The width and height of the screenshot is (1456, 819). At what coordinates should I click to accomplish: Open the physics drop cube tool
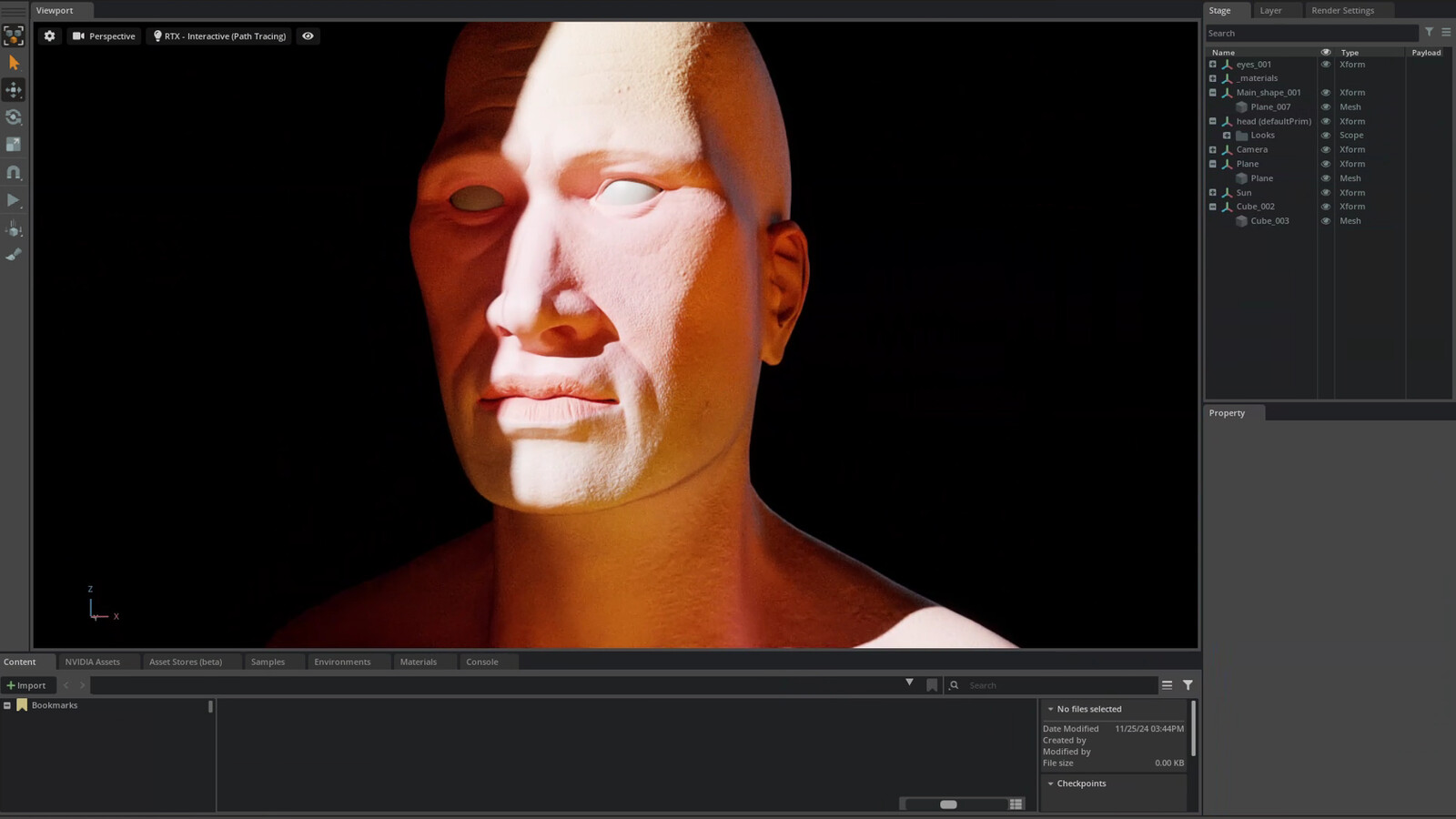coord(14,227)
